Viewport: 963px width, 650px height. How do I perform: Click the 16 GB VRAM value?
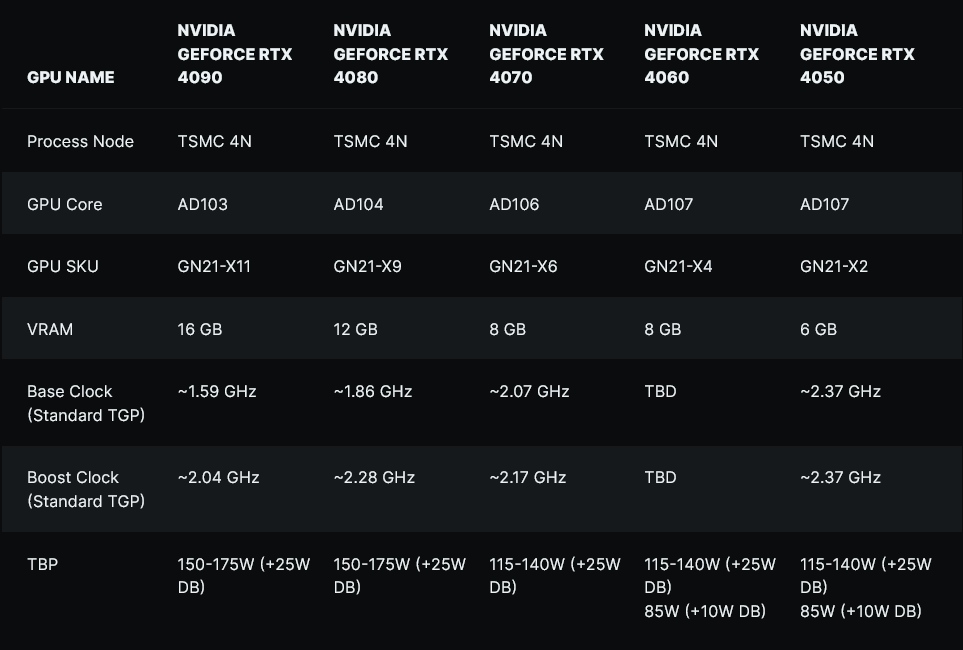200,329
